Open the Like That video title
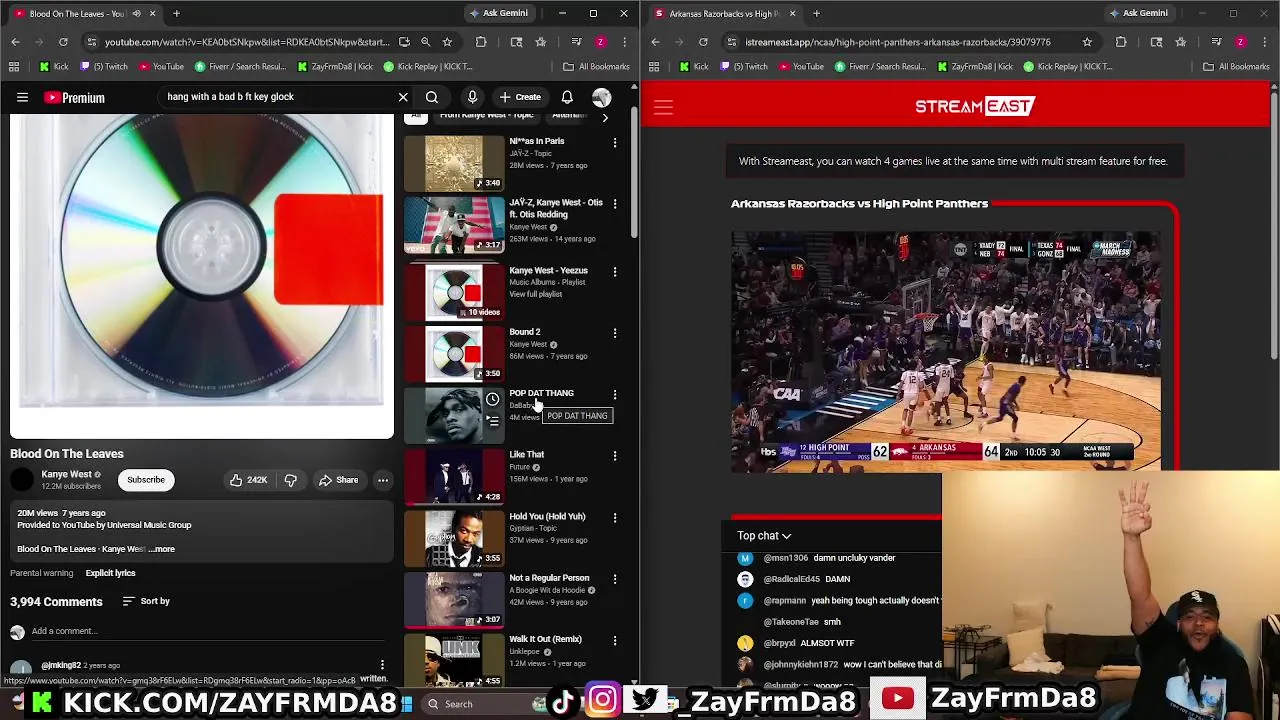Screen dimensions: 1280x720 (527, 454)
